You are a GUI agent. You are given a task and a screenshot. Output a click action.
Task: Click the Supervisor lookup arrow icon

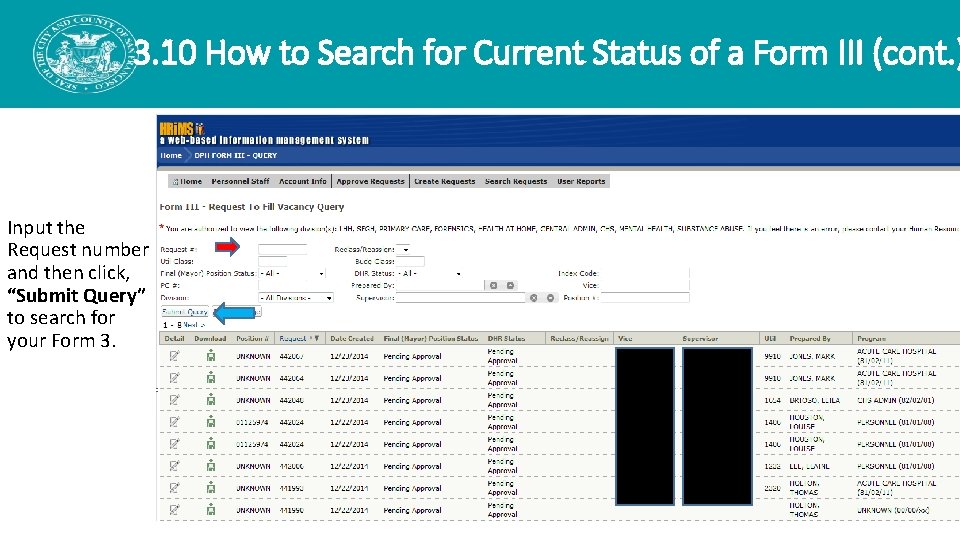pyautogui.click(x=550, y=298)
